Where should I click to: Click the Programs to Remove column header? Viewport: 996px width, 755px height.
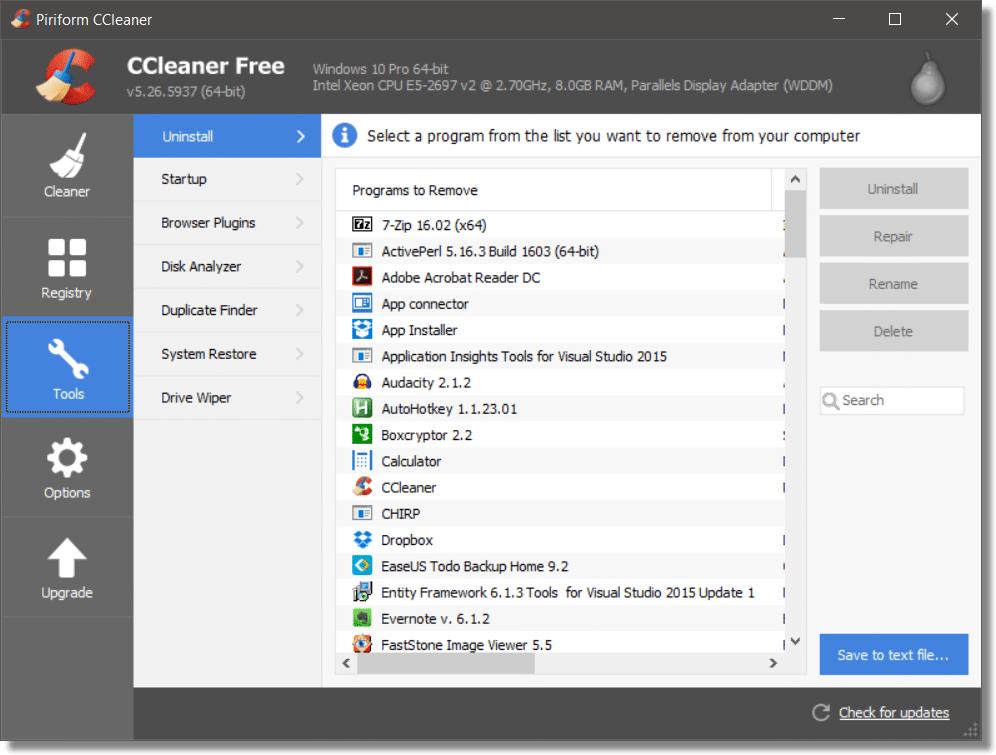coord(553,190)
